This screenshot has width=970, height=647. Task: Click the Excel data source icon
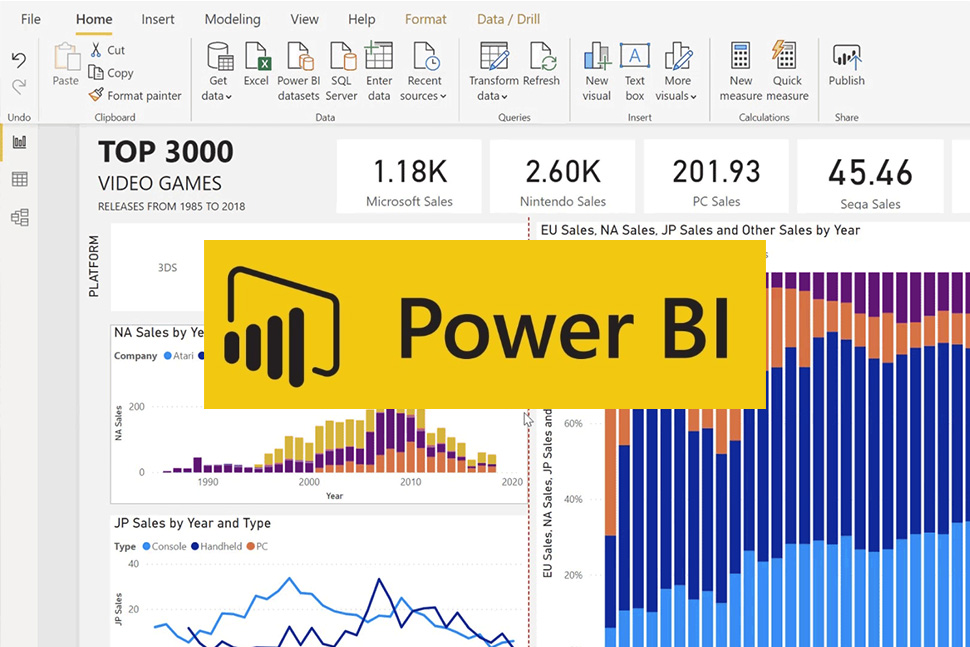(256, 57)
